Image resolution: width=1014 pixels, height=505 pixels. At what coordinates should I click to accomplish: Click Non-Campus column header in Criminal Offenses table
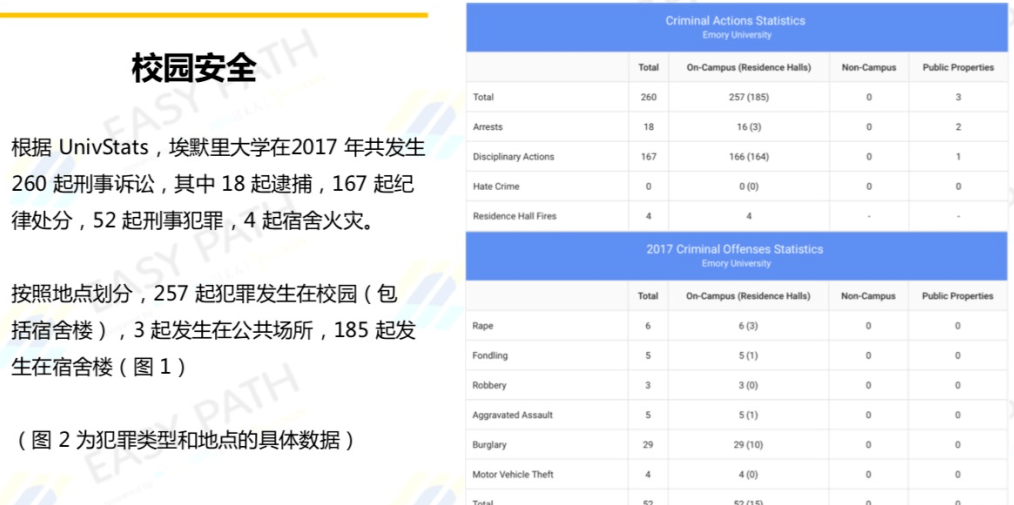[x=868, y=296]
